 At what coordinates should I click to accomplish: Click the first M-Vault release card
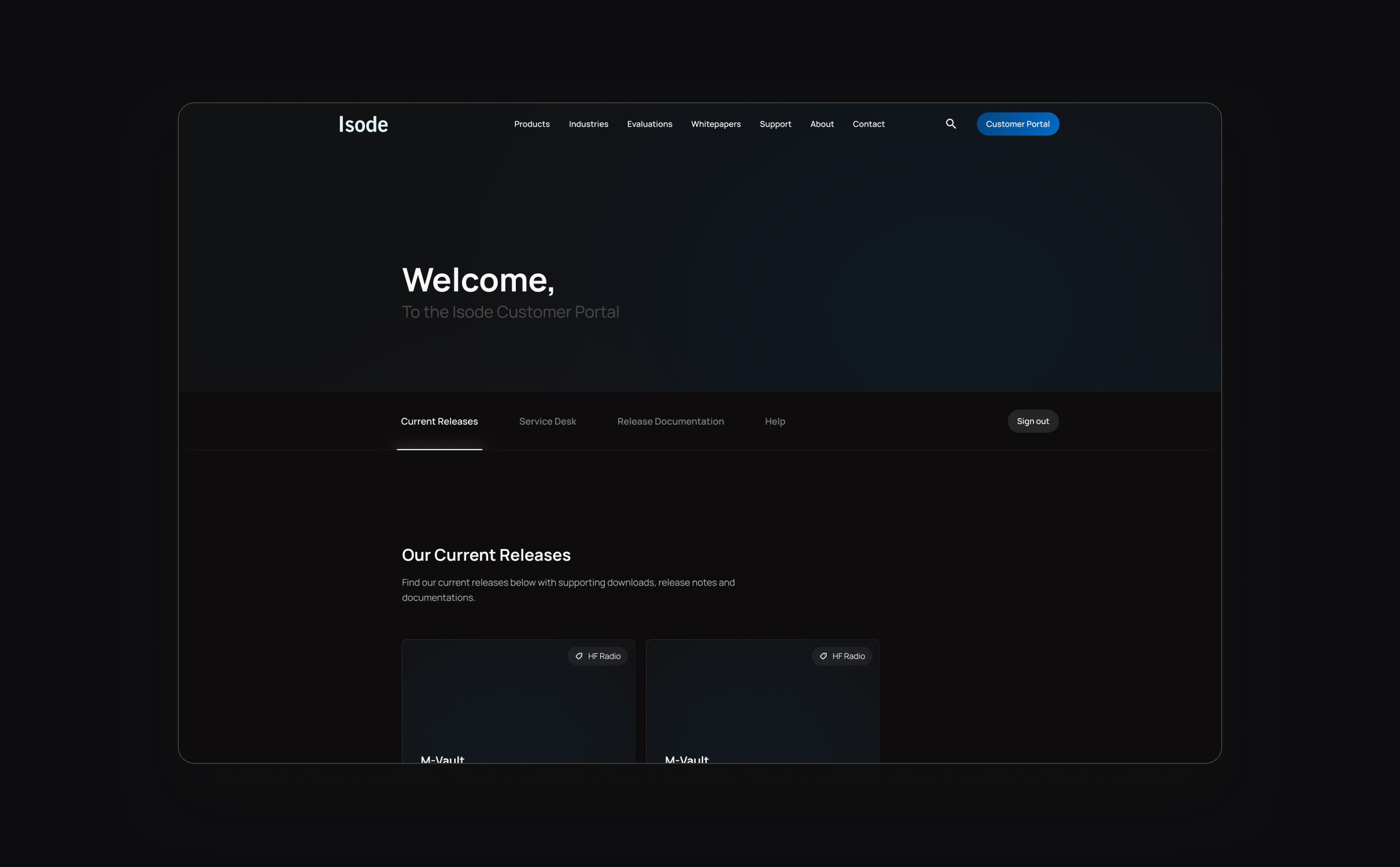[x=518, y=701]
